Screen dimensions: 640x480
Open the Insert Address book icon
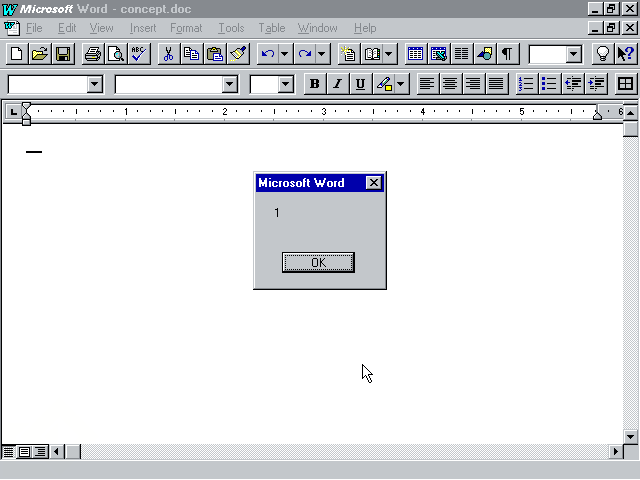[372, 54]
